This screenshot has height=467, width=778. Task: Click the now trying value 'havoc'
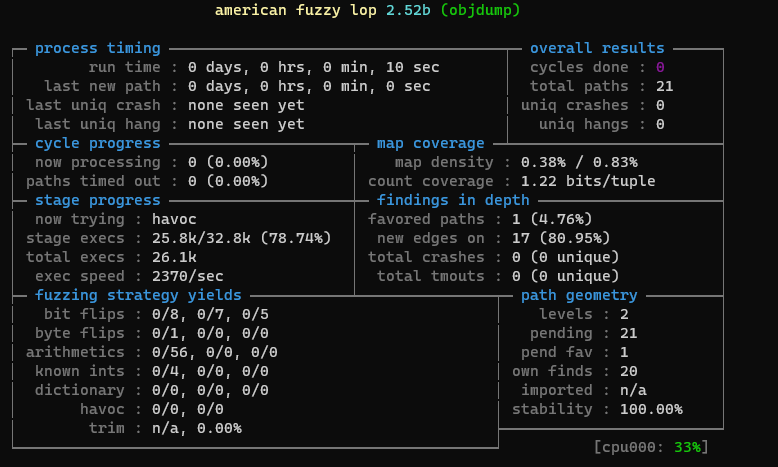click(174, 219)
